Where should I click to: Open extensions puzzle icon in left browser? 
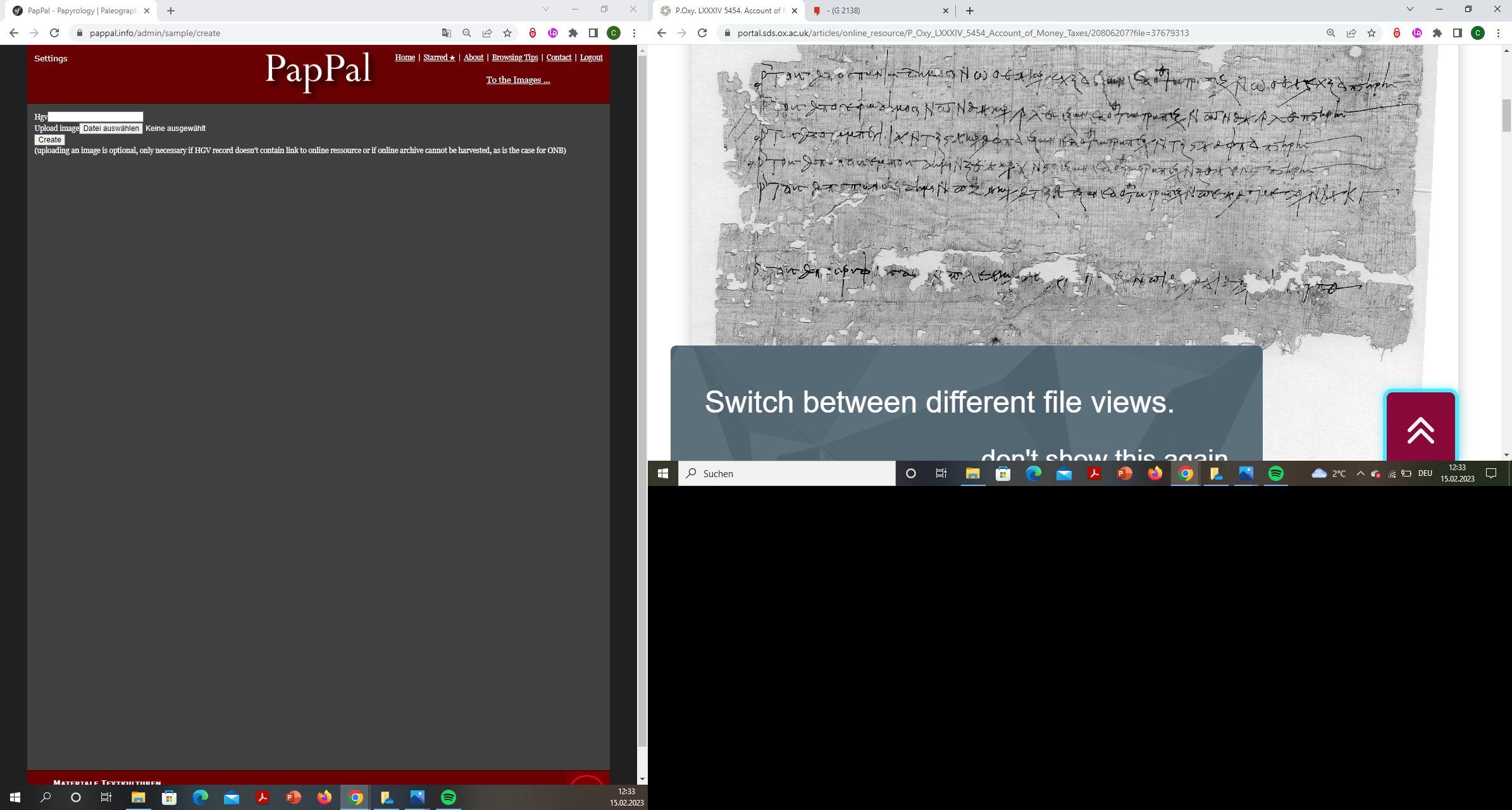pyautogui.click(x=573, y=33)
